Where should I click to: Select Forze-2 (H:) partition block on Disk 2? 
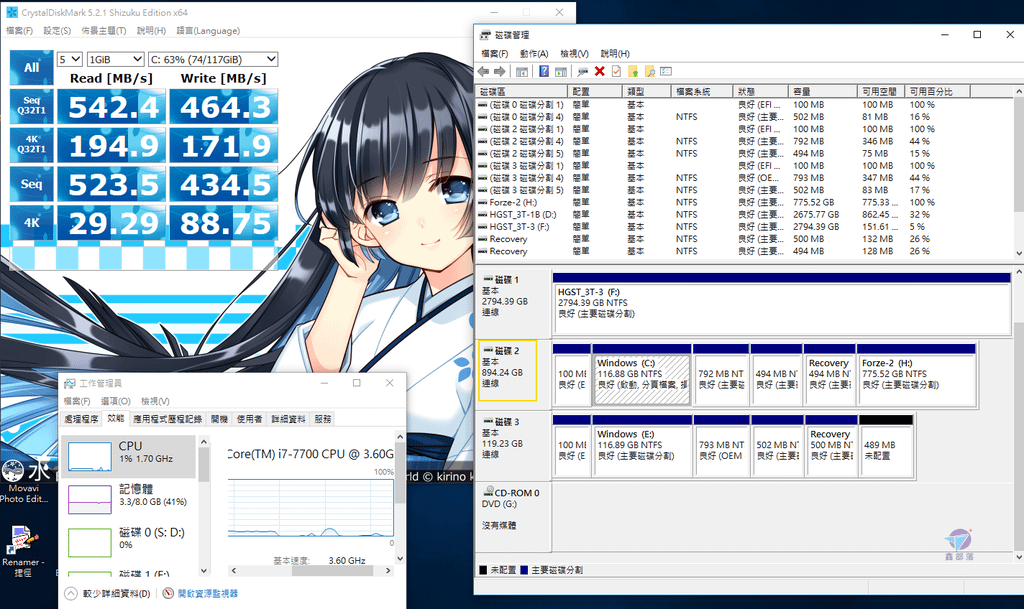coord(916,375)
